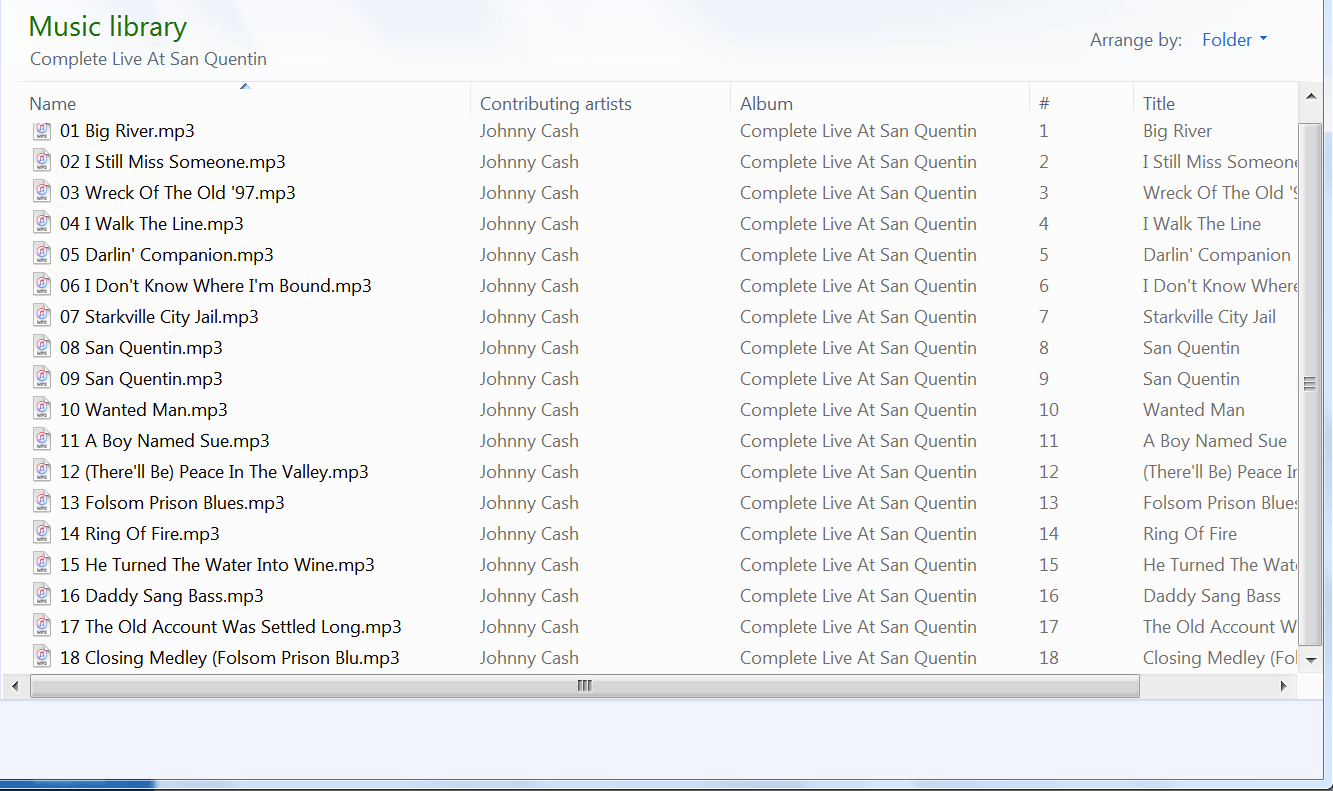Click the icon of 15 He Turned The Water Into Wine.mp3
Viewport: 1333px width, 791px height.
(42, 564)
